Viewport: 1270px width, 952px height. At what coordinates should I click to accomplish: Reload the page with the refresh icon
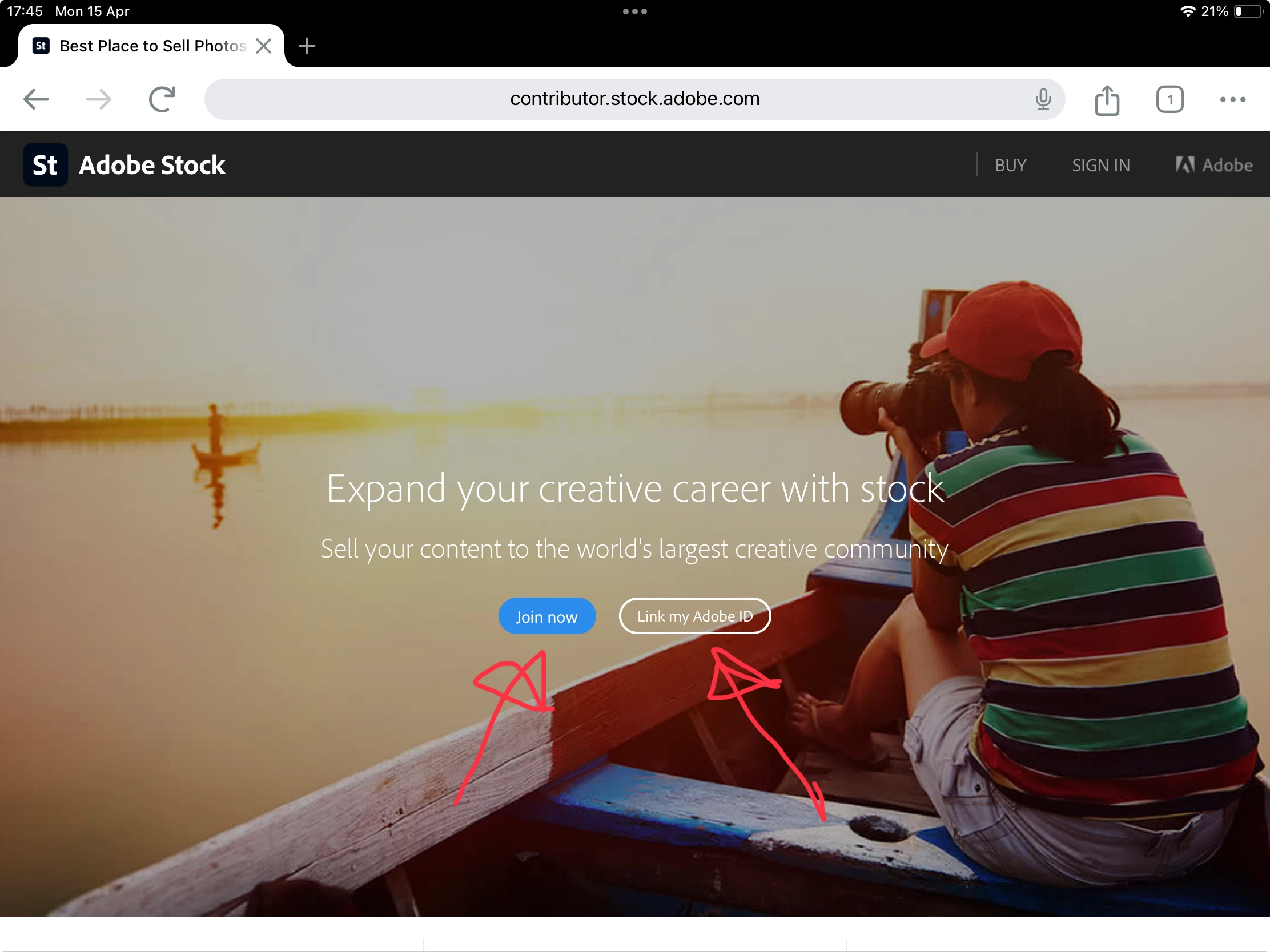(x=162, y=99)
